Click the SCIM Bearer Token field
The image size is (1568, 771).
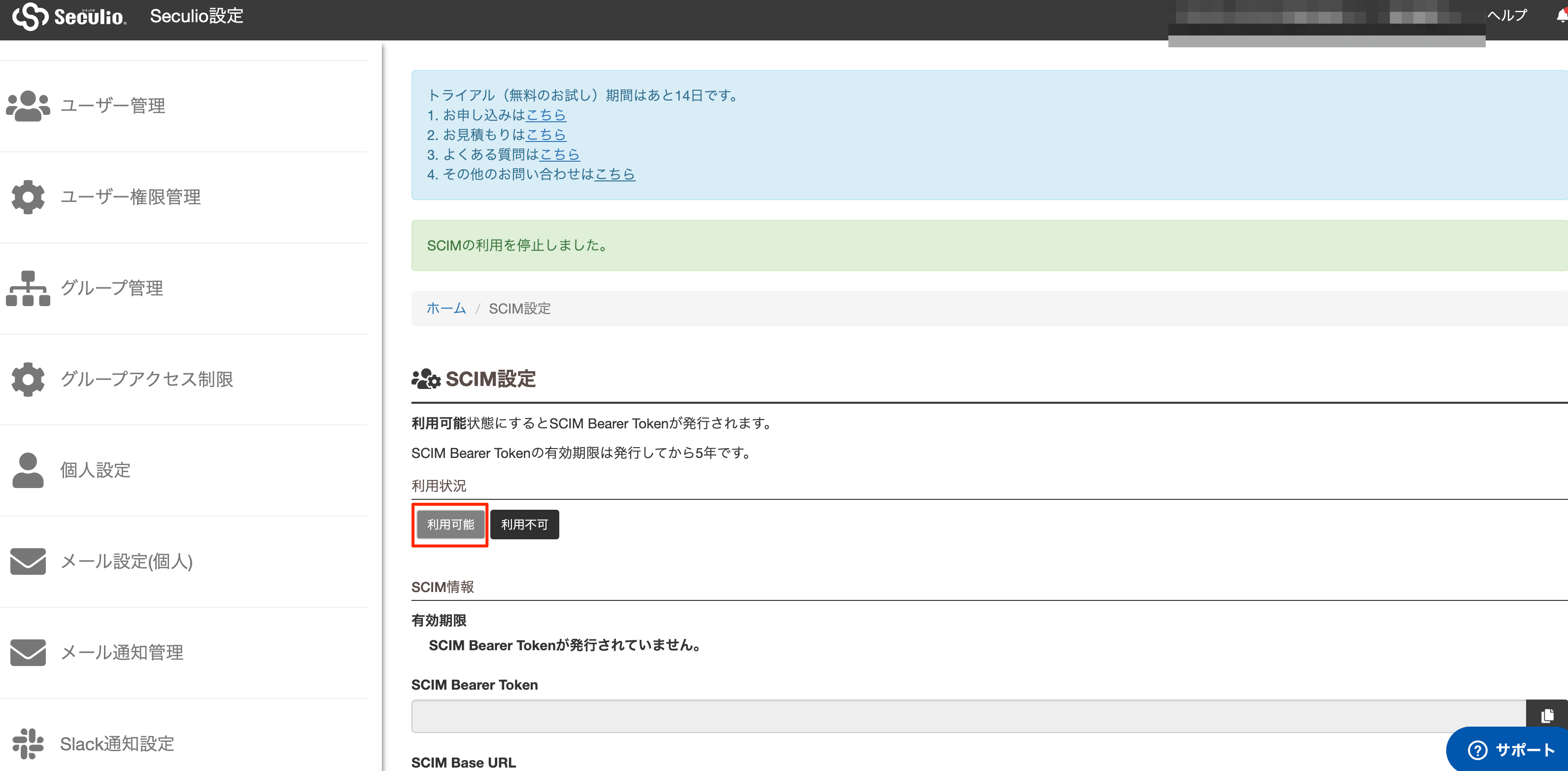(968, 716)
